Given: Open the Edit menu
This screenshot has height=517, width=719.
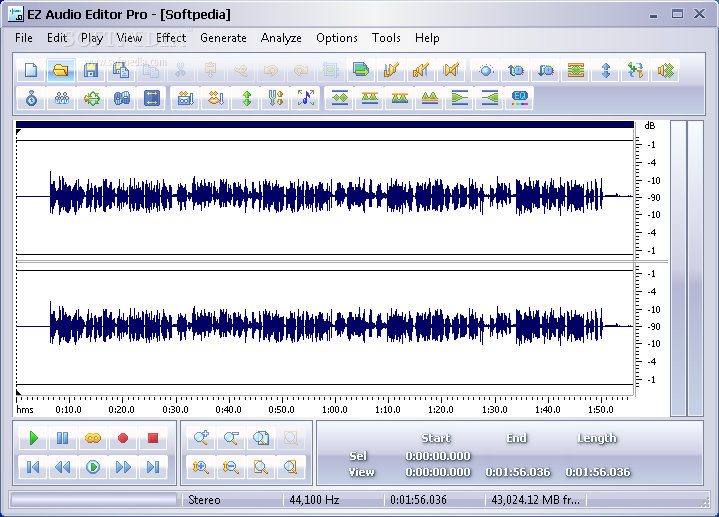Looking at the screenshot, I should point(57,38).
